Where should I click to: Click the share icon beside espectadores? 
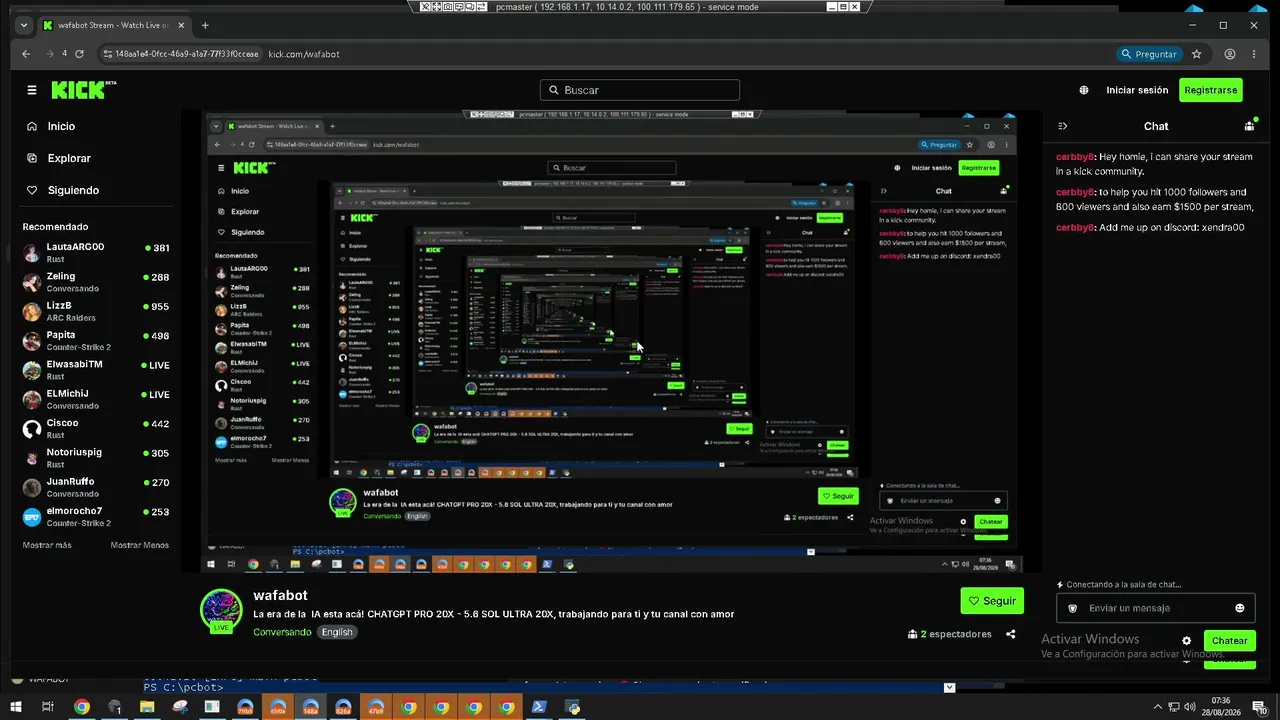[x=1011, y=634]
